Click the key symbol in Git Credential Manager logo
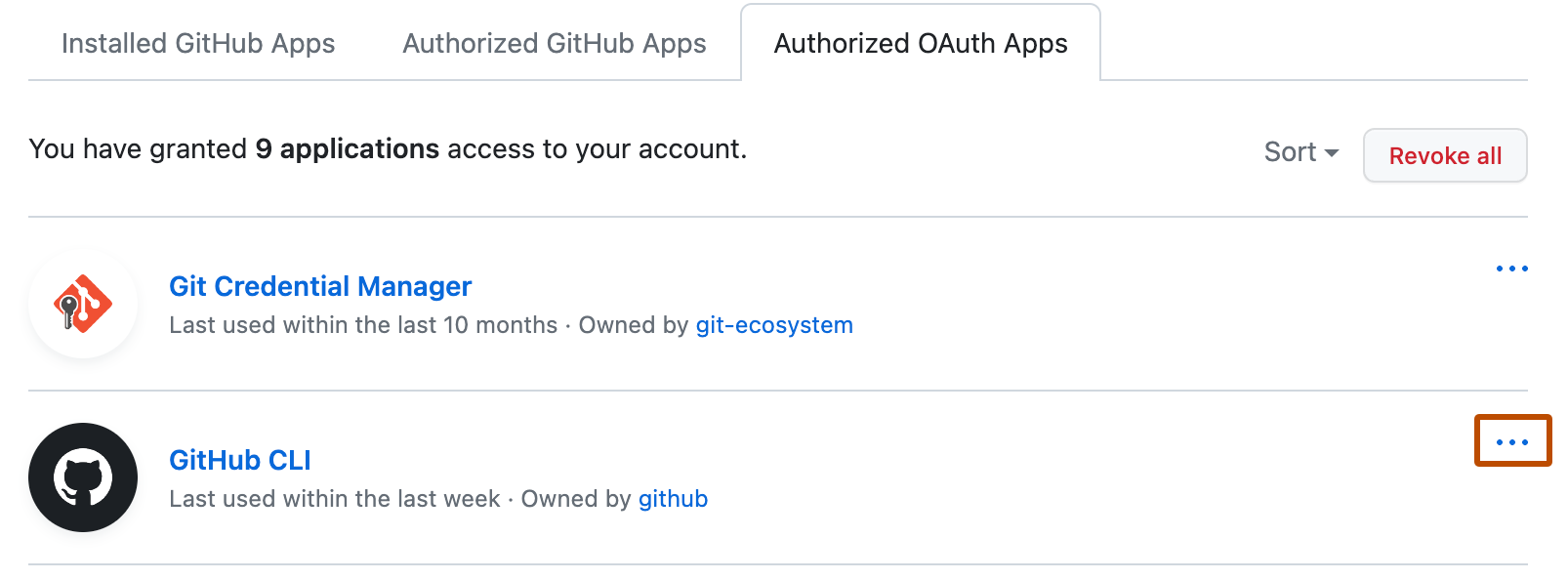Screen dimensions: 1568x580 pos(70,311)
